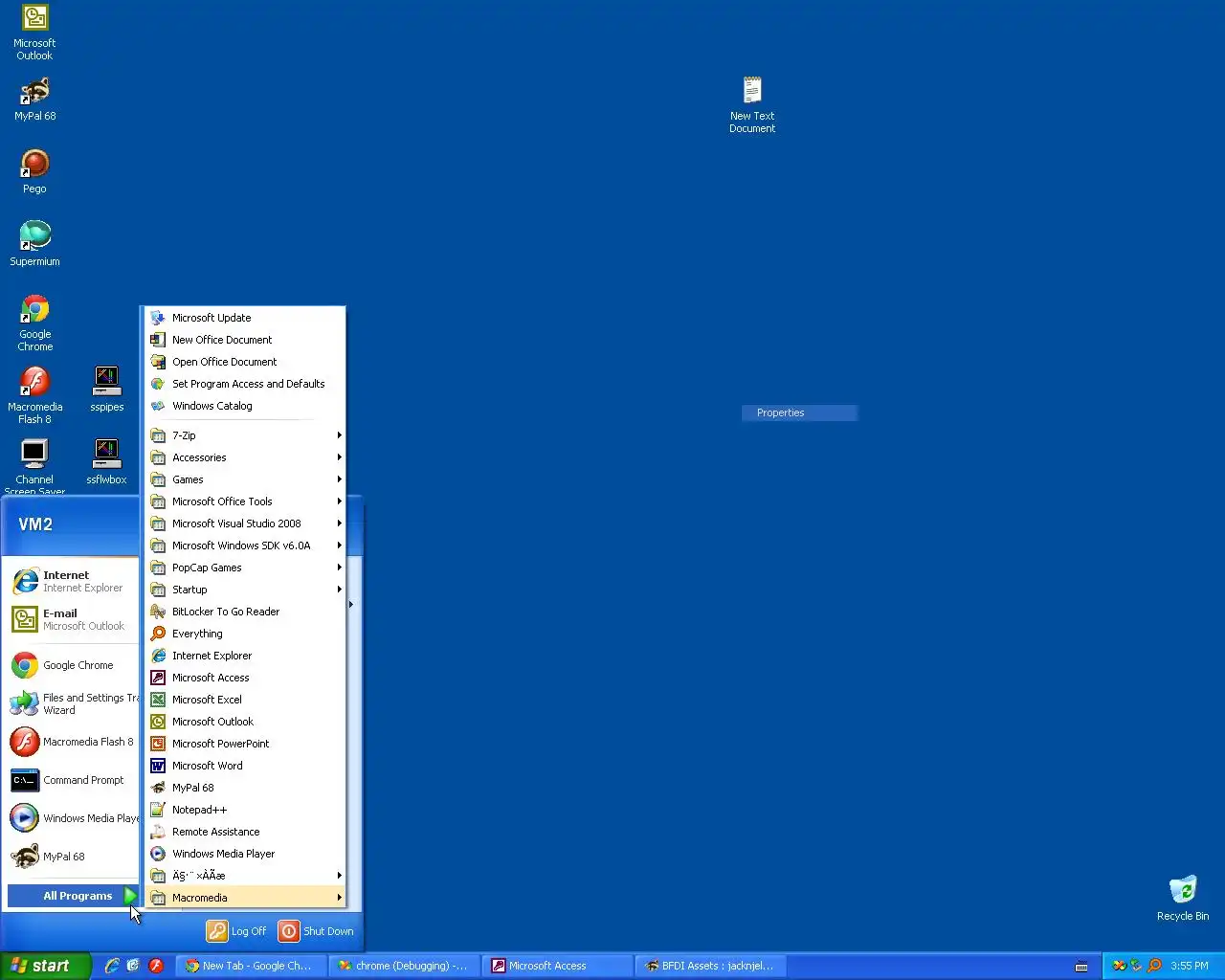Click All Programs button

pos(74,896)
